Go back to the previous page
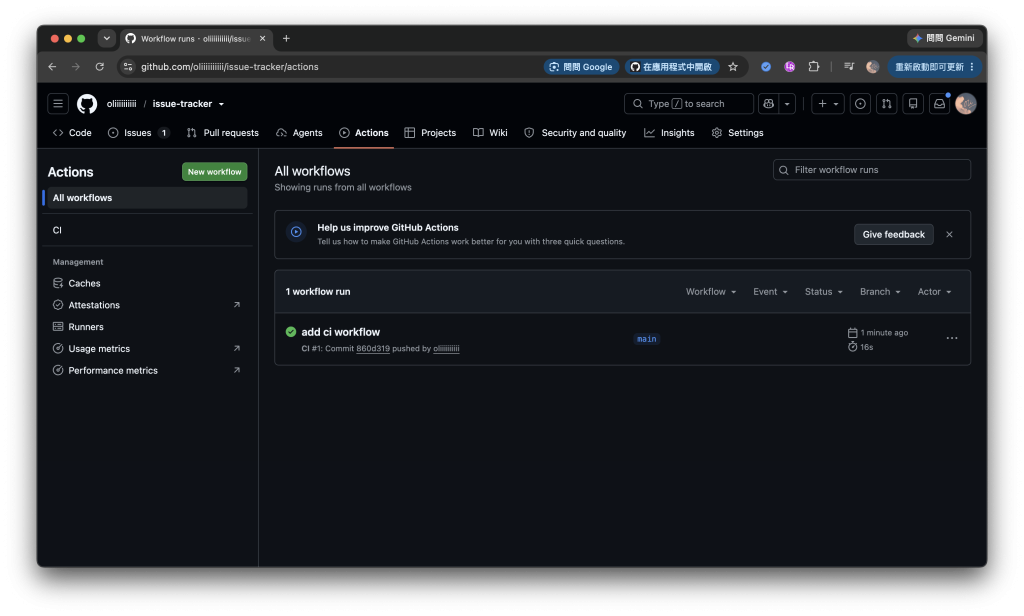 click(52, 67)
